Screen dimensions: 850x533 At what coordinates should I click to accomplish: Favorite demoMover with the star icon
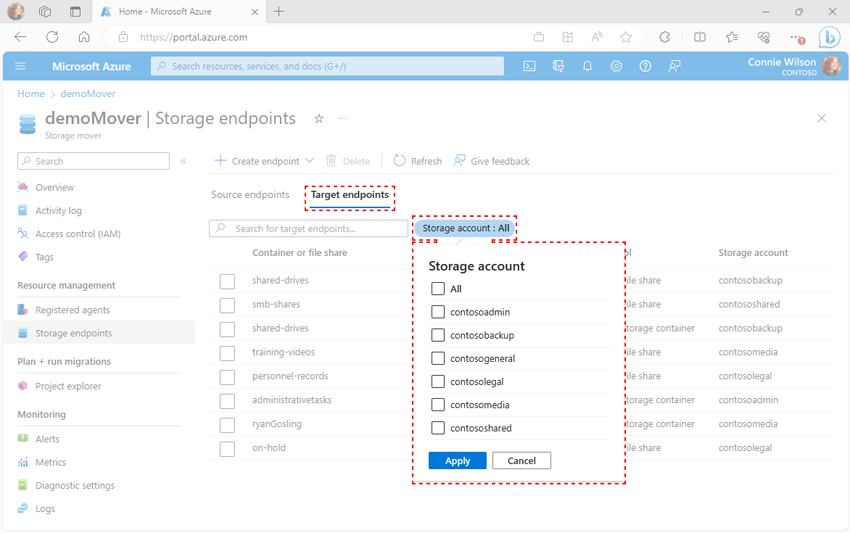click(x=319, y=118)
